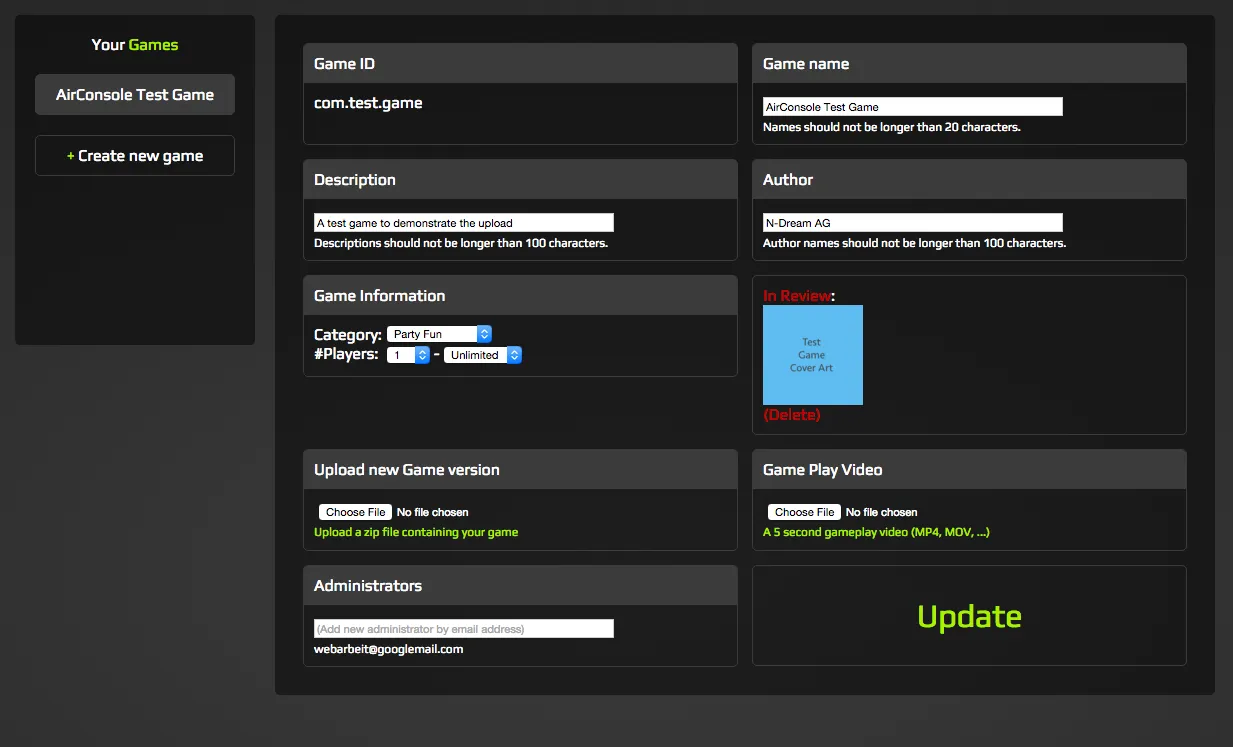Image resolution: width=1233 pixels, height=747 pixels.
Task: Choose File for new game version
Action: tap(355, 512)
